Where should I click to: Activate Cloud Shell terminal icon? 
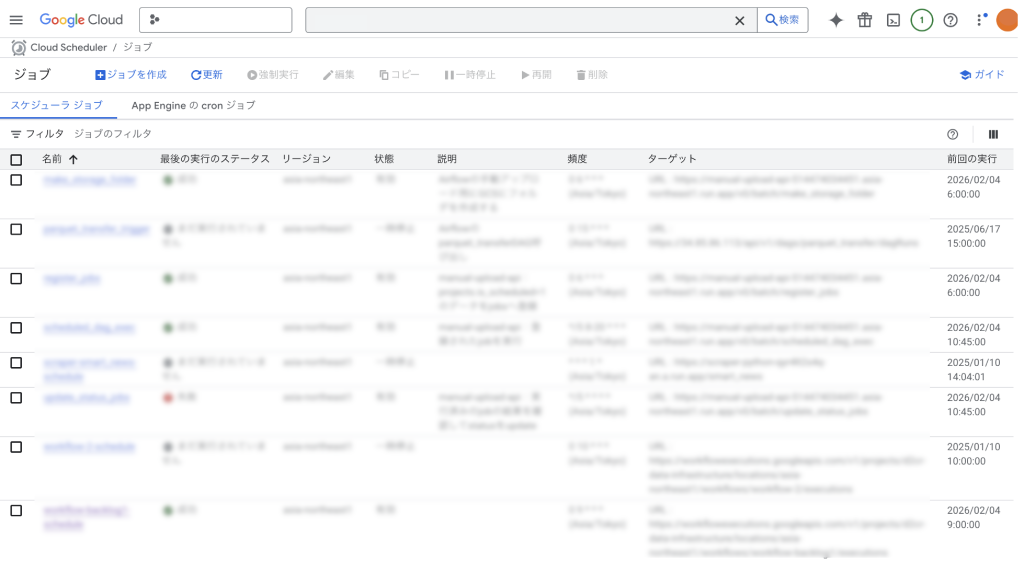pos(893,20)
